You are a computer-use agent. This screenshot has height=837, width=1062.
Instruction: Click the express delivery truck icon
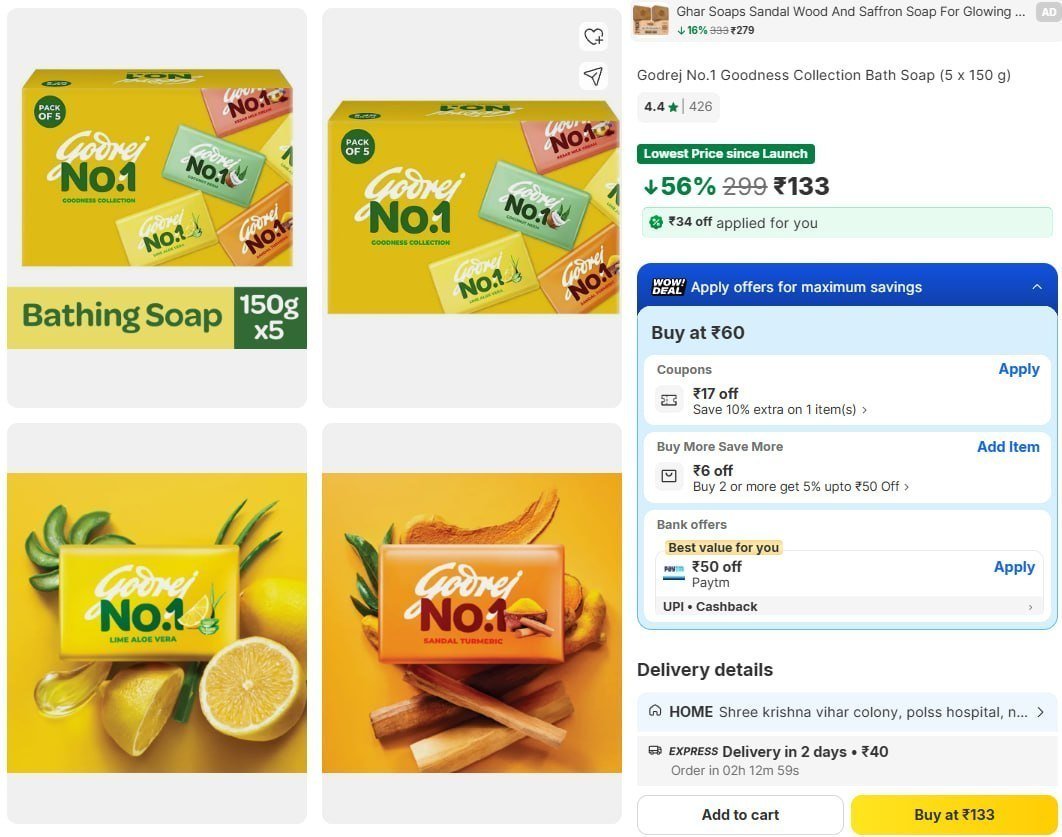point(655,750)
